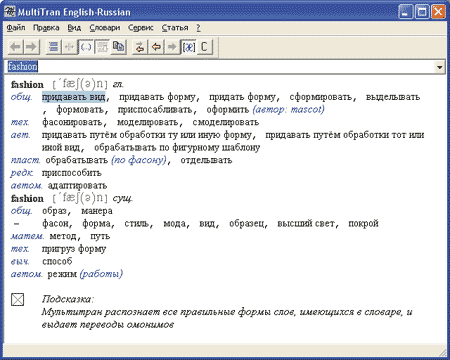The image size is (450, 360).
Task: Click the translation метод
Action: (63, 236)
